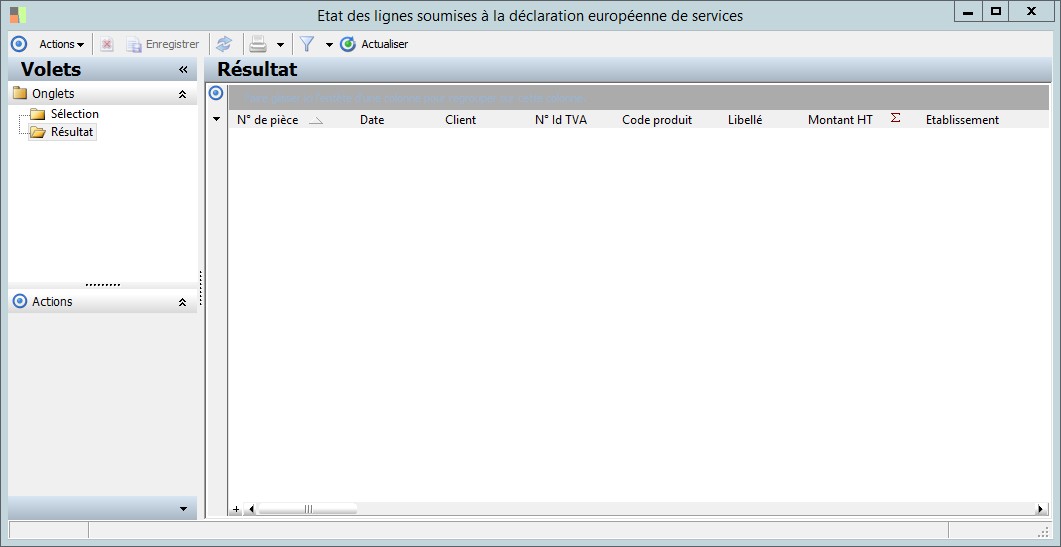This screenshot has width=1061, height=547.
Task: Click the printer icon in toolbar
Action: [x=258, y=44]
